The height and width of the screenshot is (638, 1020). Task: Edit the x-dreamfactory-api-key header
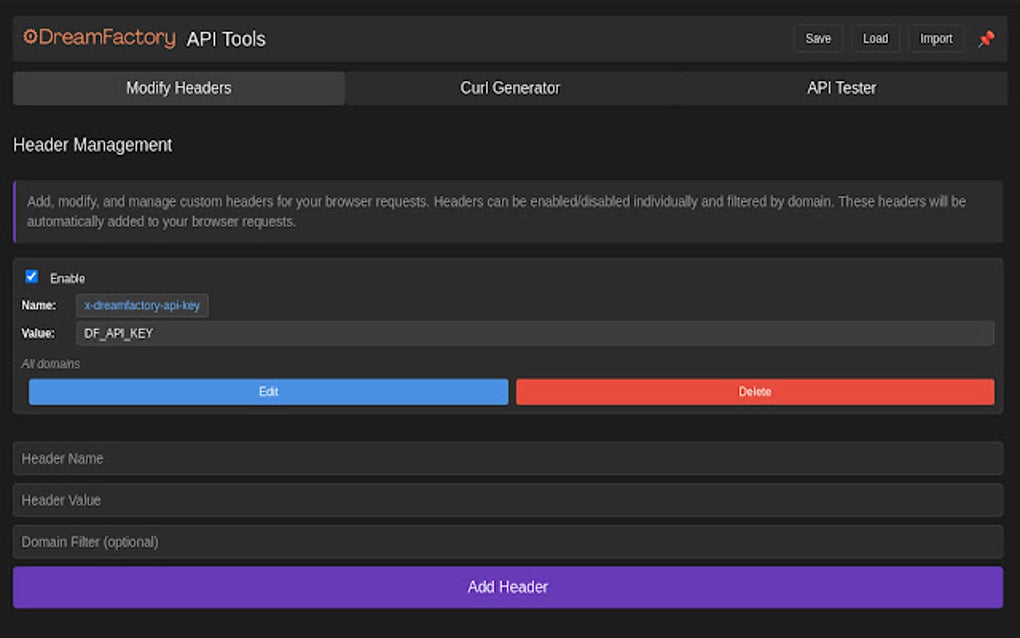268,392
